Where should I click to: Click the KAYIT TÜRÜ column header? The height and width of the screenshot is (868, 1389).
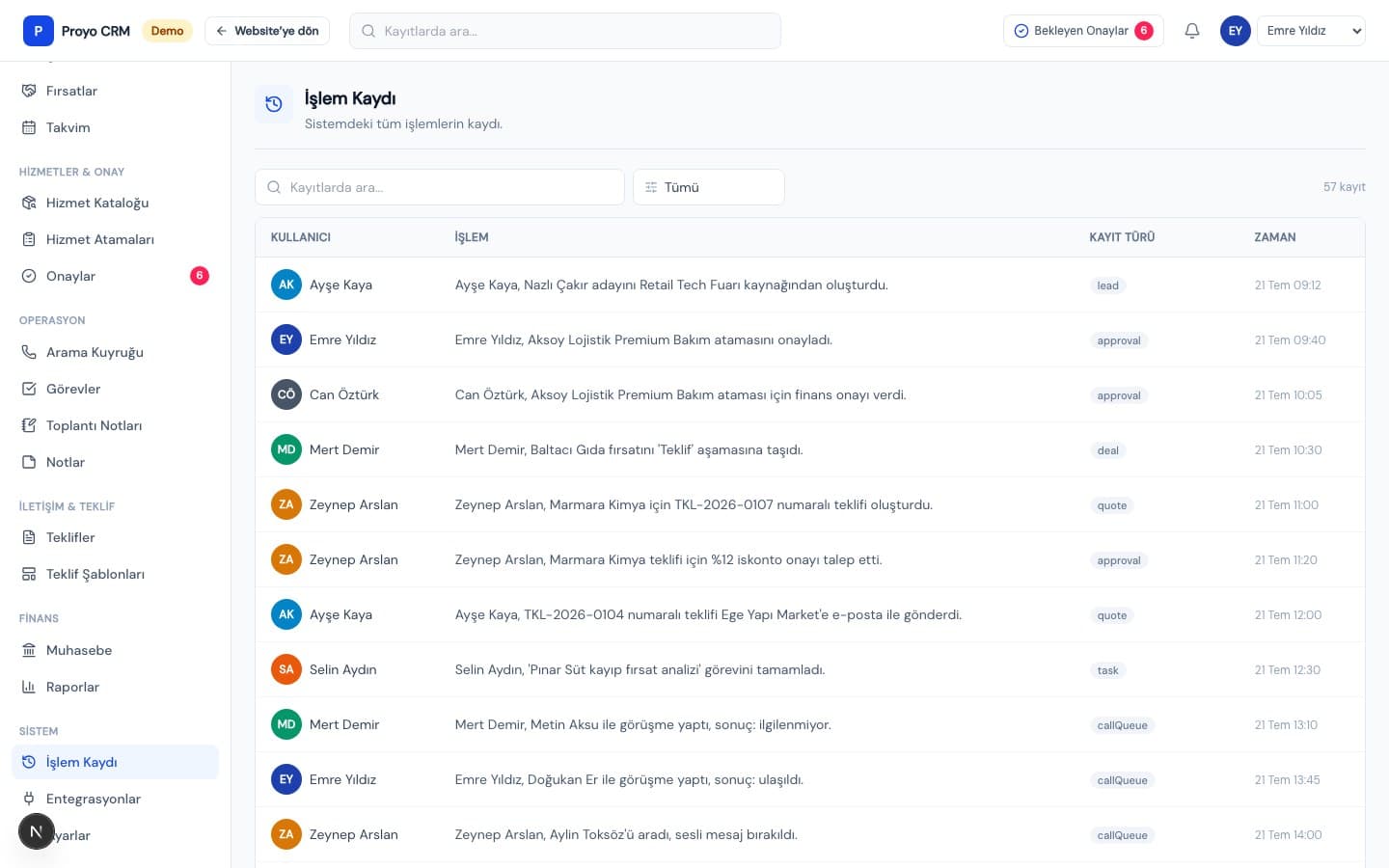(x=1122, y=237)
